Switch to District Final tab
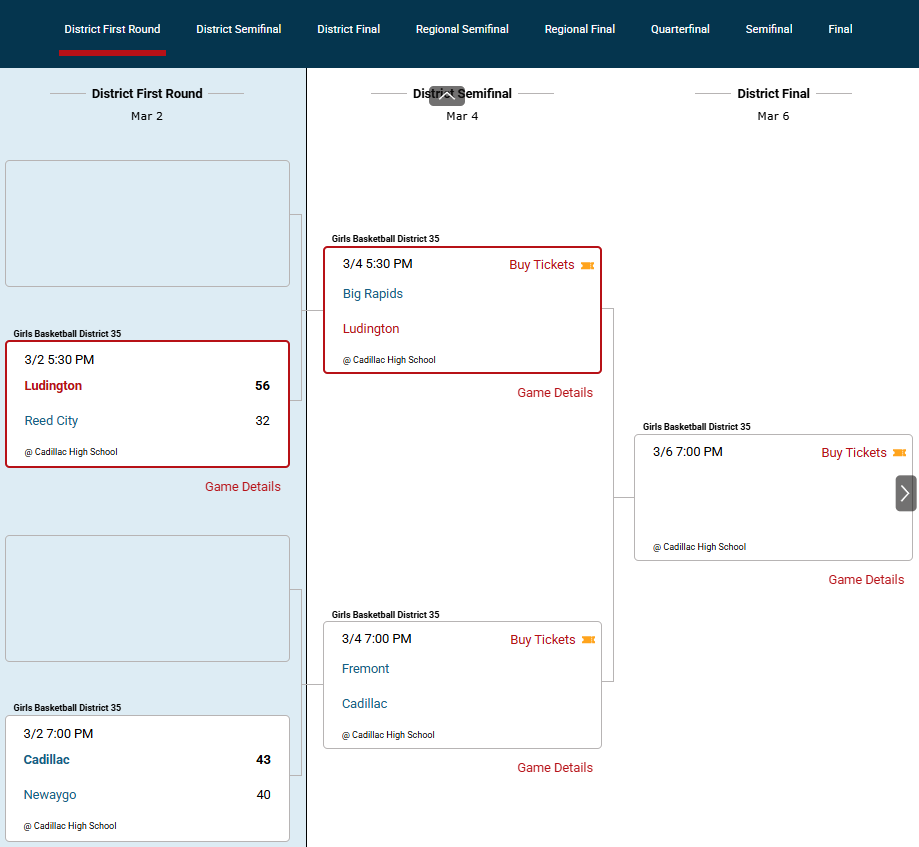919x847 pixels. click(x=348, y=29)
